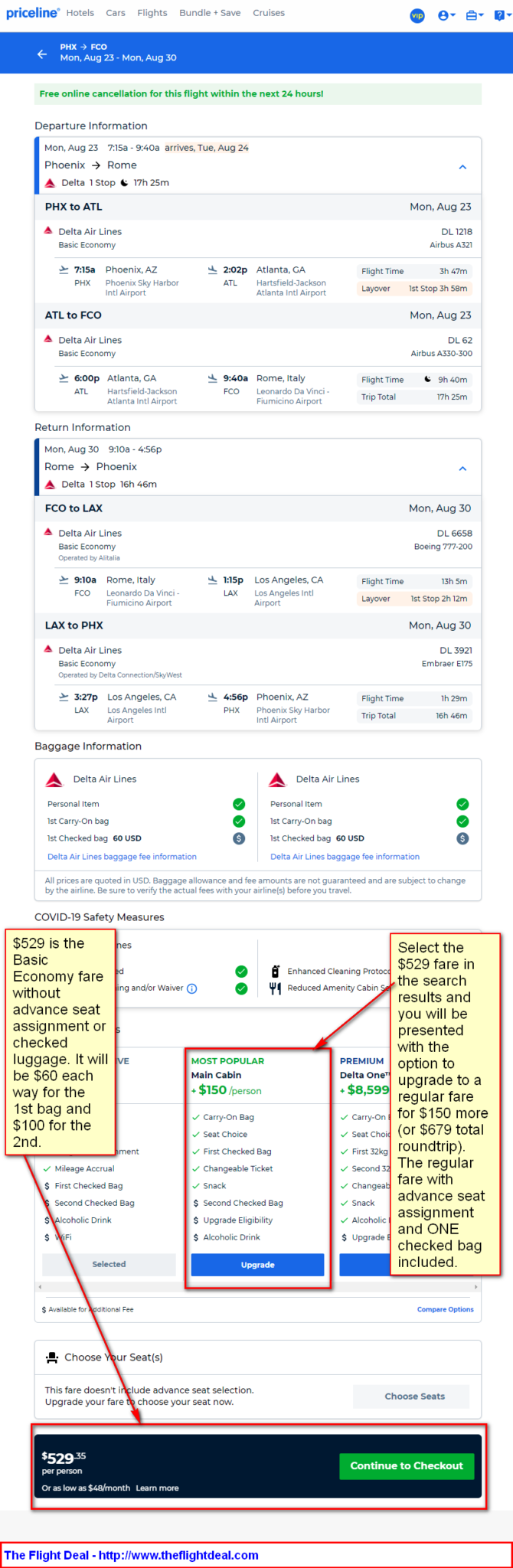This screenshot has width=513, height=1568.
Task: Open the Hotels menu item
Action: [x=80, y=13]
